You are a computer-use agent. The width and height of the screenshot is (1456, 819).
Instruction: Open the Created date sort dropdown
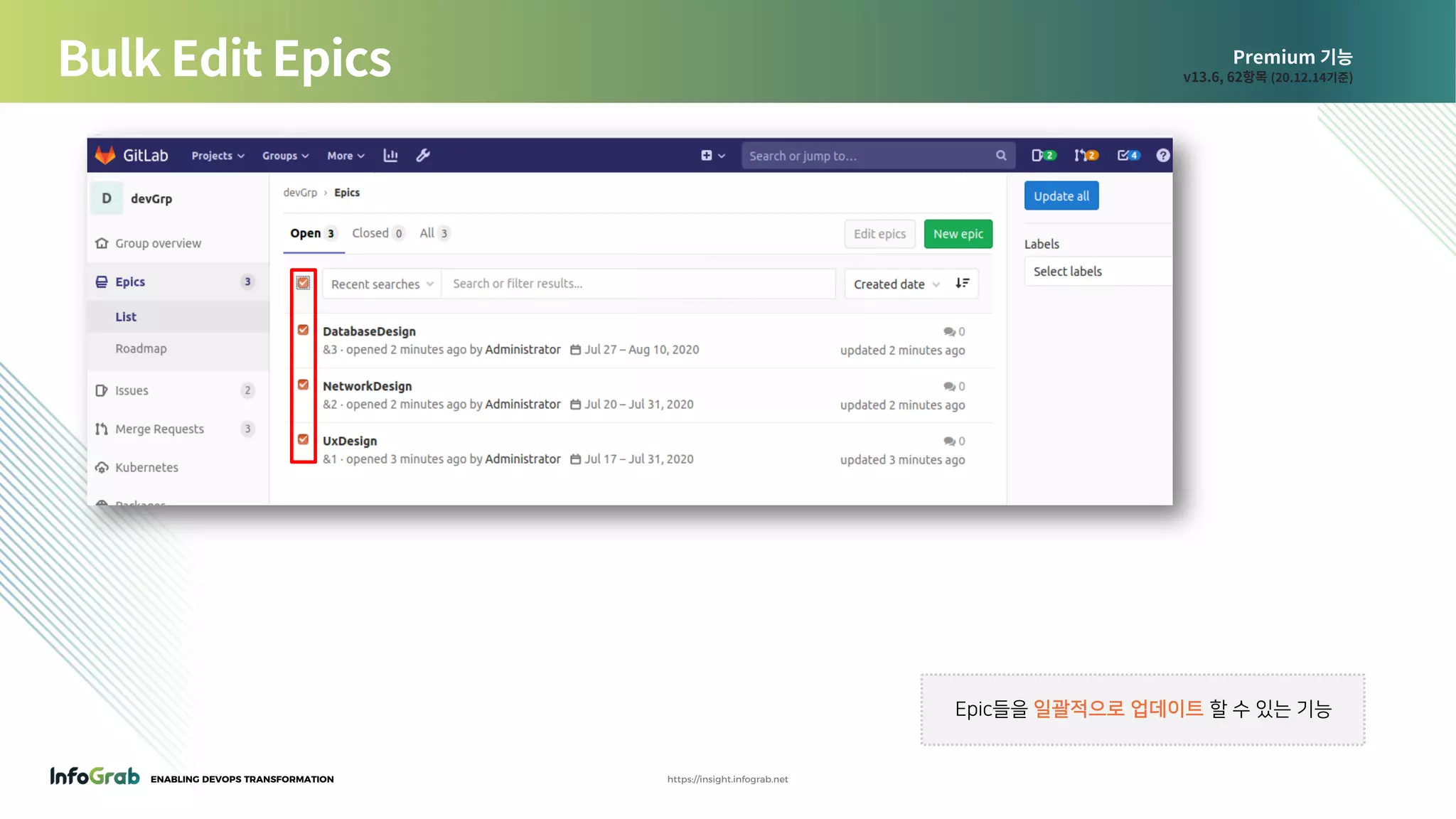896,284
